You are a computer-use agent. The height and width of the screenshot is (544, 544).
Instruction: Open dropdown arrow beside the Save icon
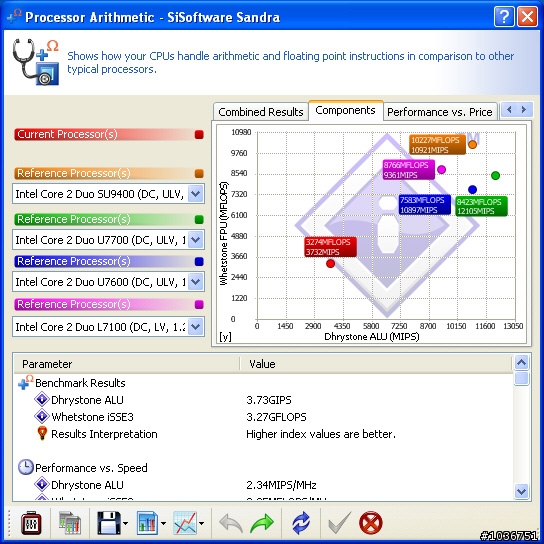tap(126, 523)
